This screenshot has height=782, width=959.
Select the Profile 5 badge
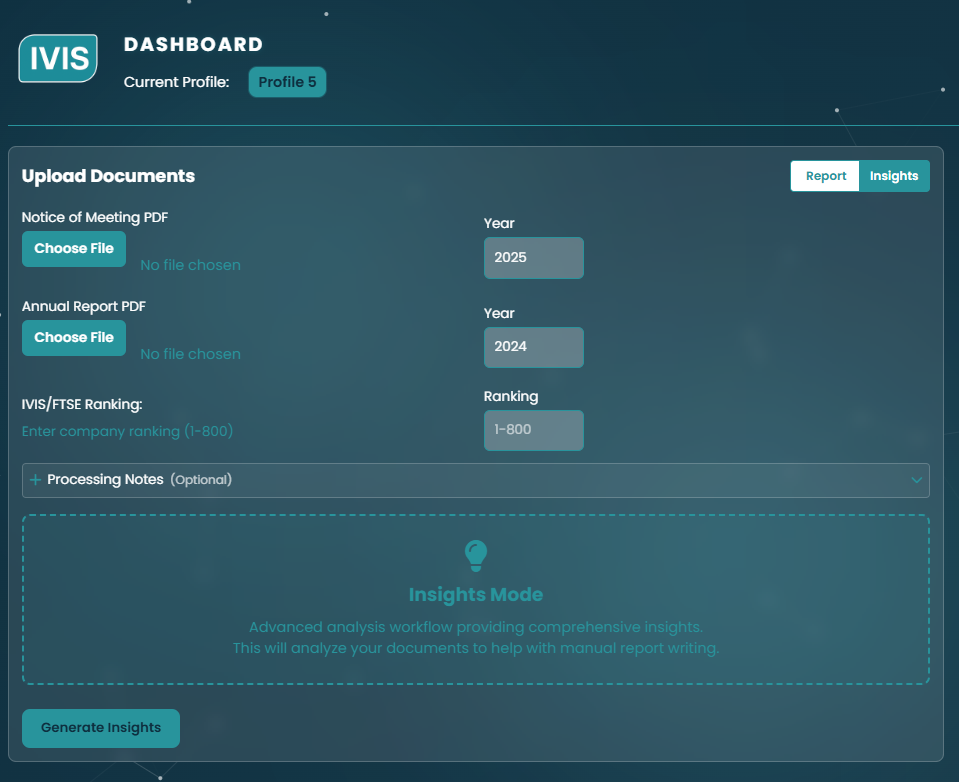tap(287, 82)
